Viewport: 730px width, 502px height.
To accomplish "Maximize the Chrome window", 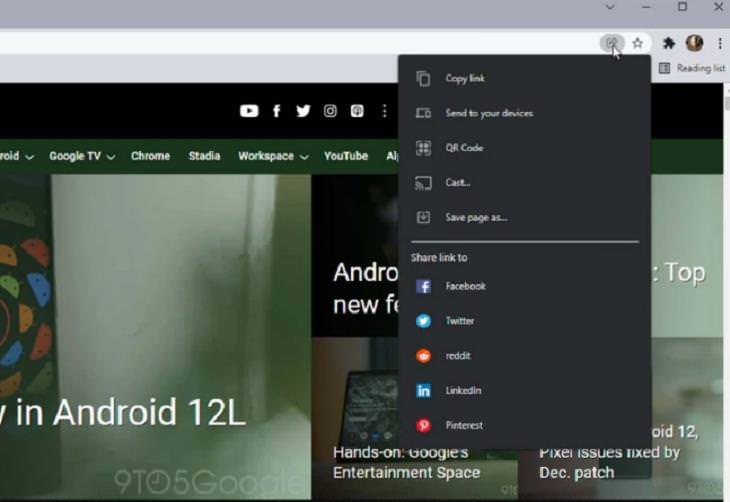I will (x=682, y=7).
